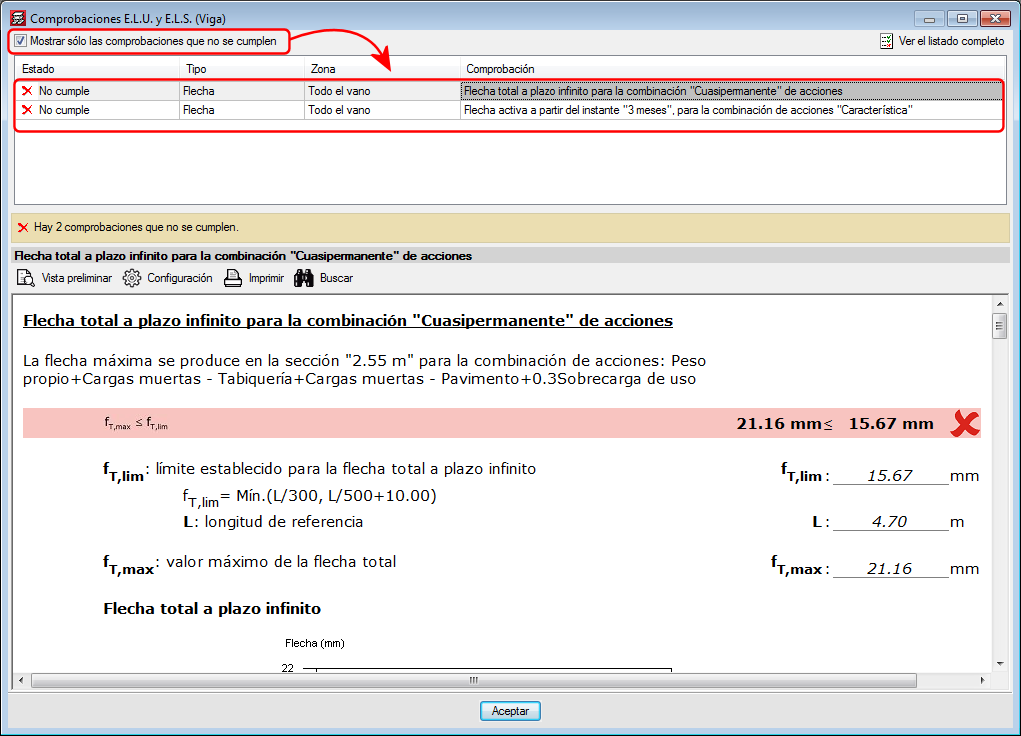Click the red X in 'Hay 2 comprobaciones' status bar

(x=23, y=227)
